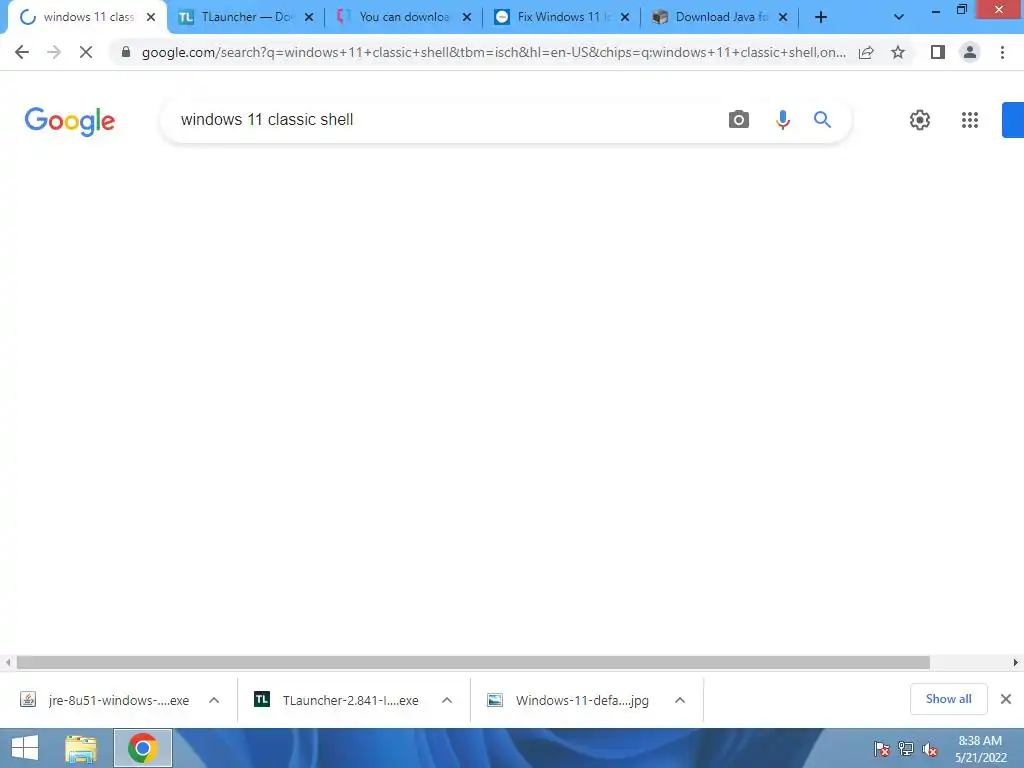The image size is (1024, 768).
Task: Search by image with the camera icon
Action: [x=739, y=120]
